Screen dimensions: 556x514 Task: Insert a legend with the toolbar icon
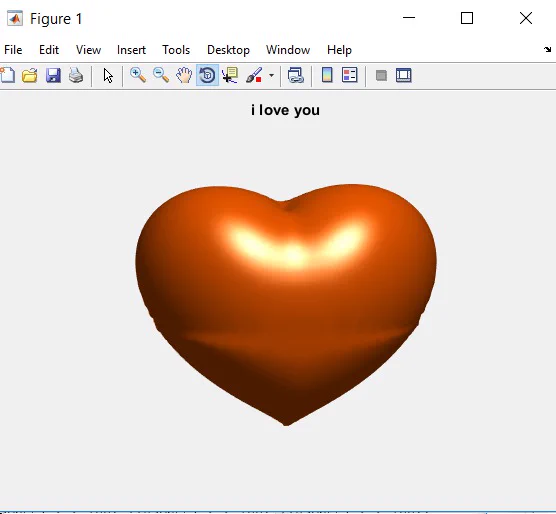350,75
